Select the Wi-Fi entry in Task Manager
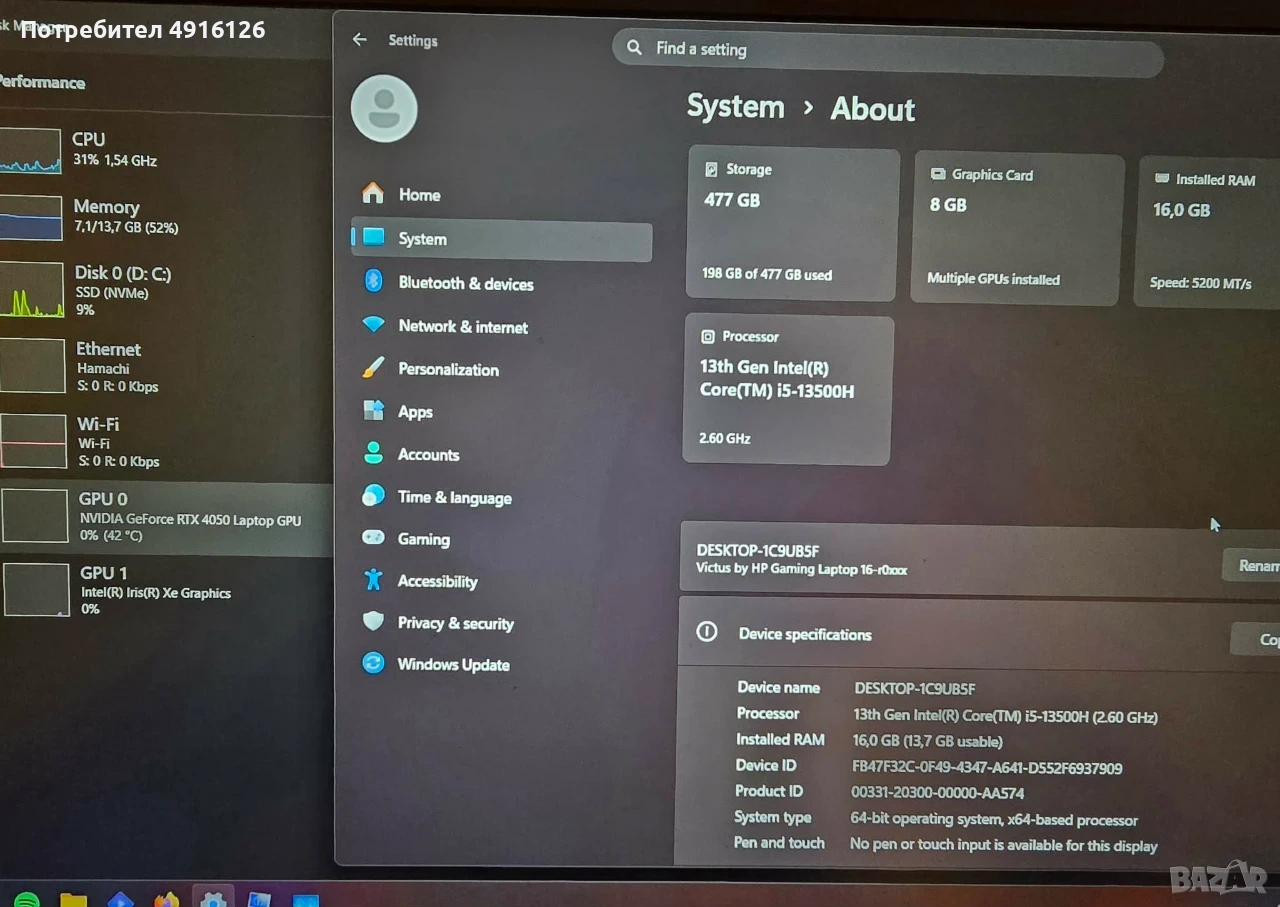Image resolution: width=1280 pixels, height=907 pixels. (x=165, y=441)
